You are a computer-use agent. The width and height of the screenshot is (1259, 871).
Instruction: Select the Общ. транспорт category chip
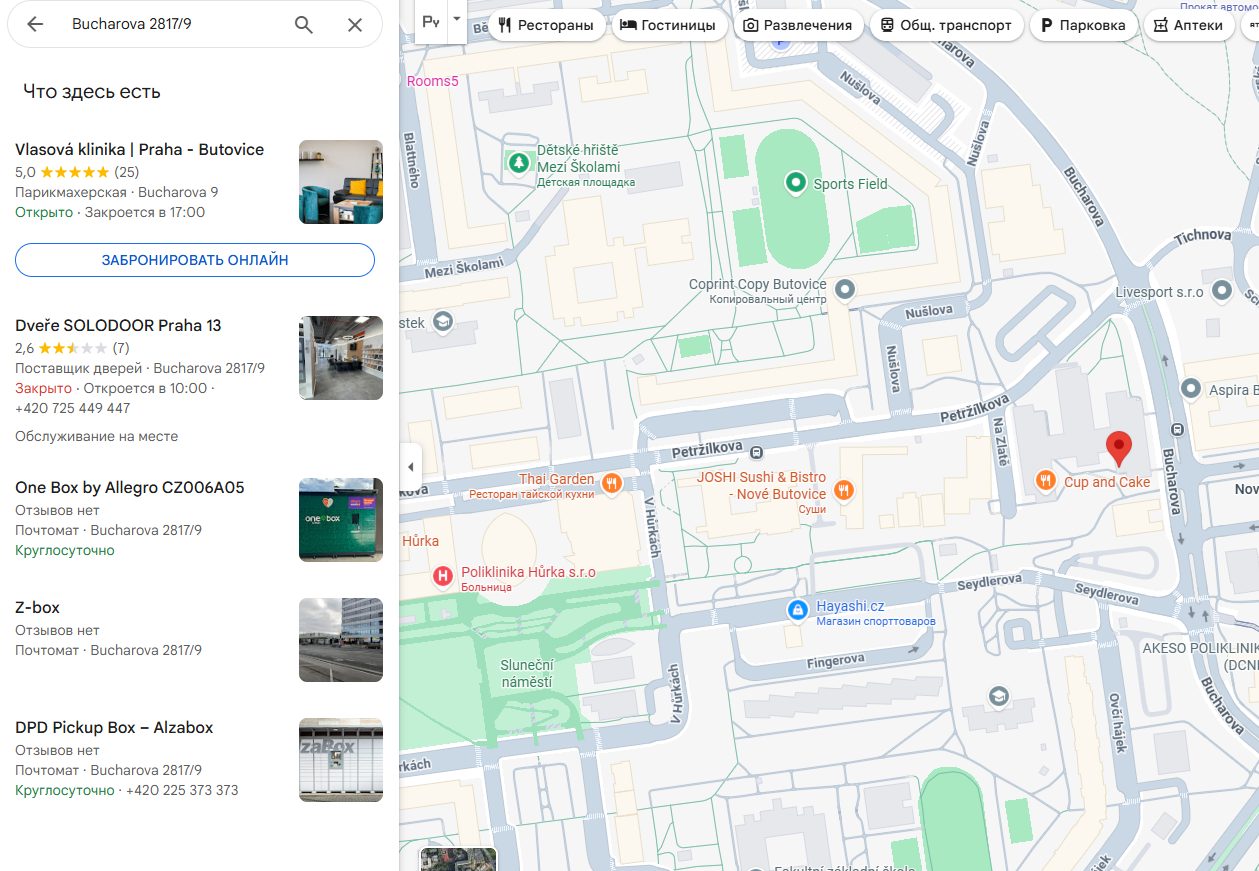tap(946, 25)
